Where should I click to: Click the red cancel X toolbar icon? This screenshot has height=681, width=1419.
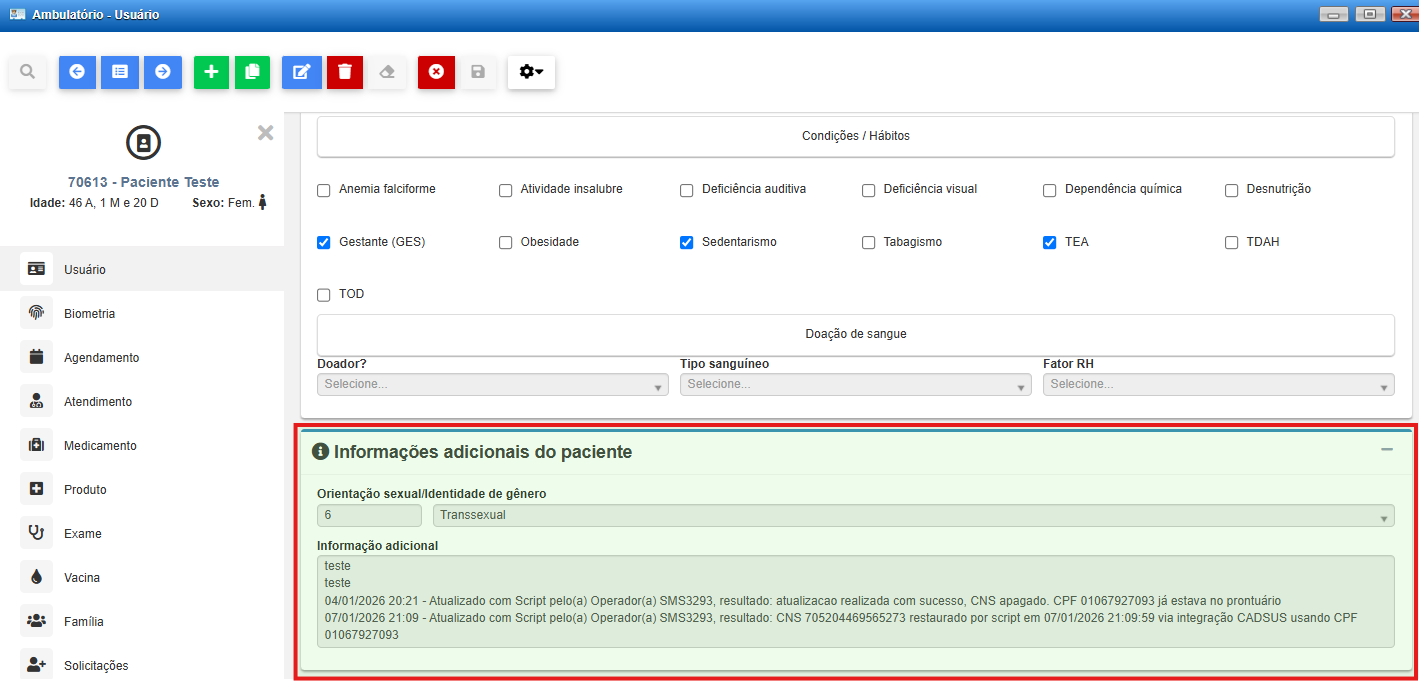pyautogui.click(x=436, y=72)
